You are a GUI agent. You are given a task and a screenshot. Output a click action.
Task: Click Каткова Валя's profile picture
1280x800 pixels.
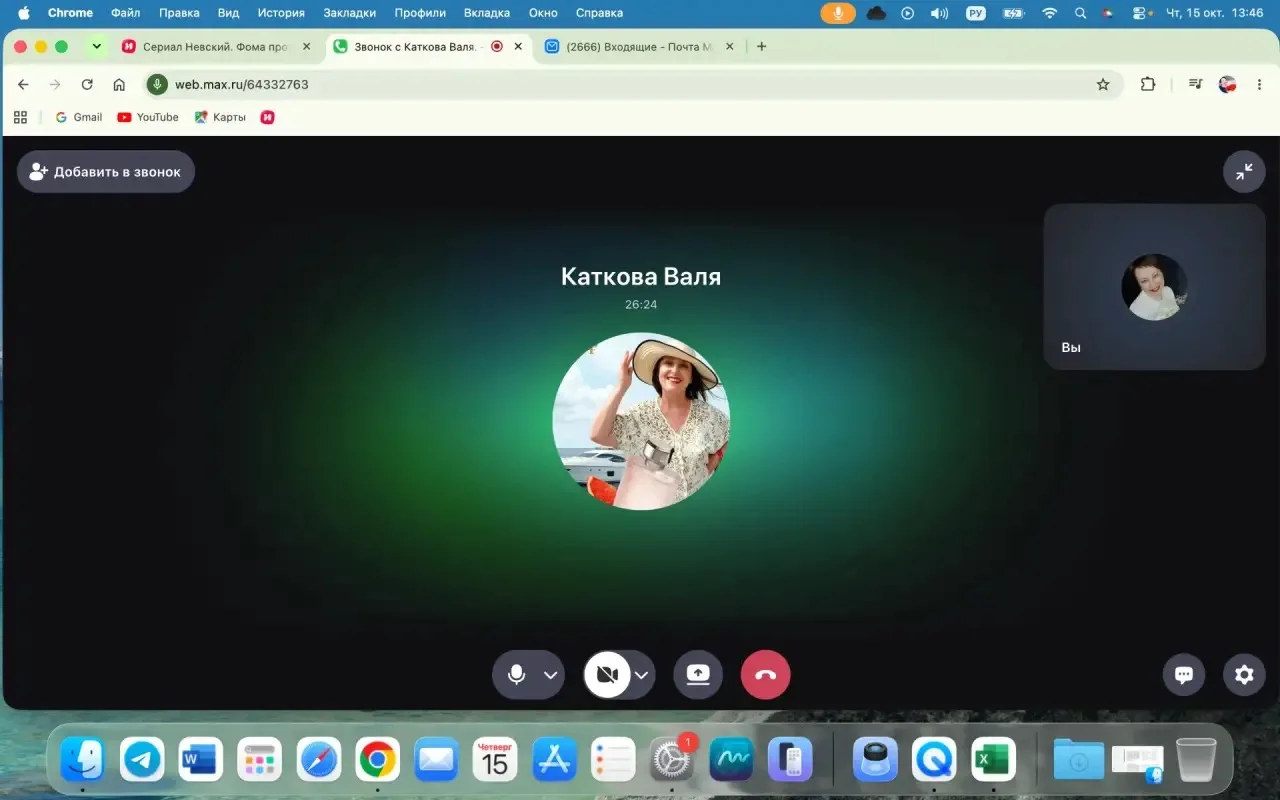point(641,421)
